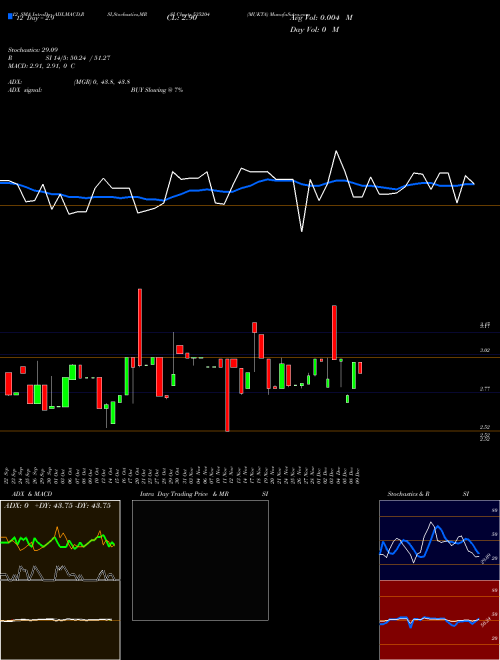500x660 pixels.
Task: Click the 'ADX & MACD' panel title
Action: 32,494
